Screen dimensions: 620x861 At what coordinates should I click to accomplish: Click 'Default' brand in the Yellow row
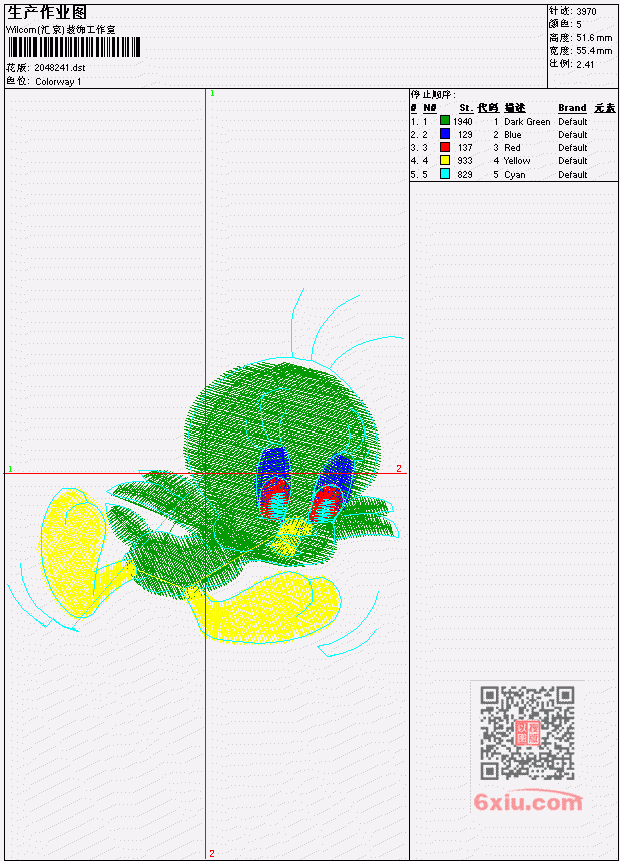pos(573,161)
